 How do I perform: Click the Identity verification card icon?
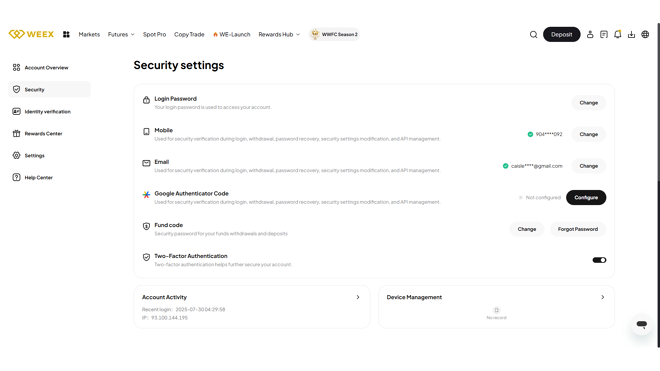[16, 112]
